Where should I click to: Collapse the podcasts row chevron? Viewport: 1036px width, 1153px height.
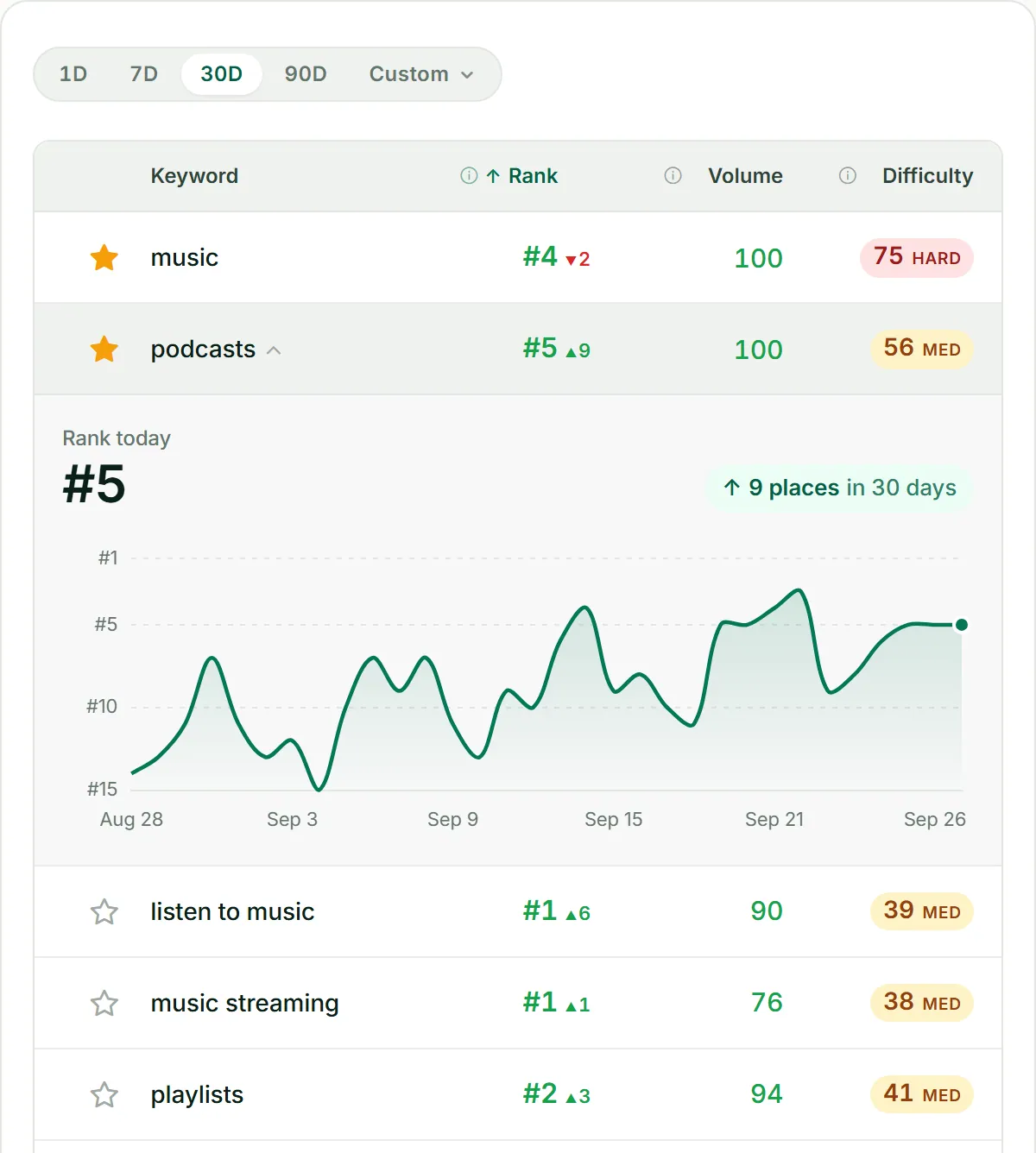(x=274, y=350)
